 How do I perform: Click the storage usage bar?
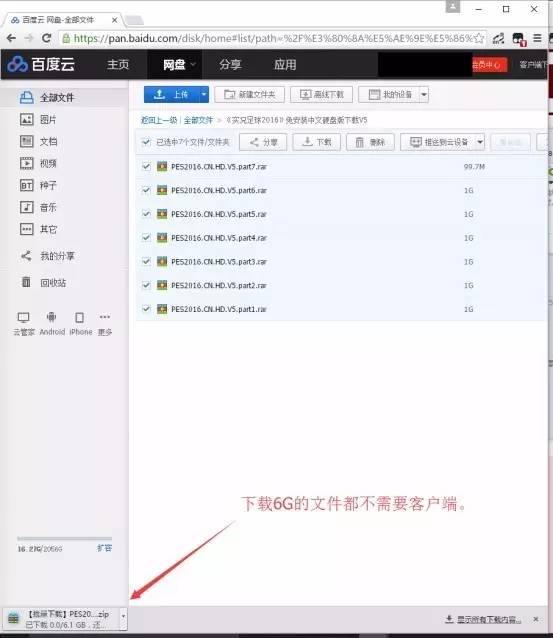(x=64, y=538)
